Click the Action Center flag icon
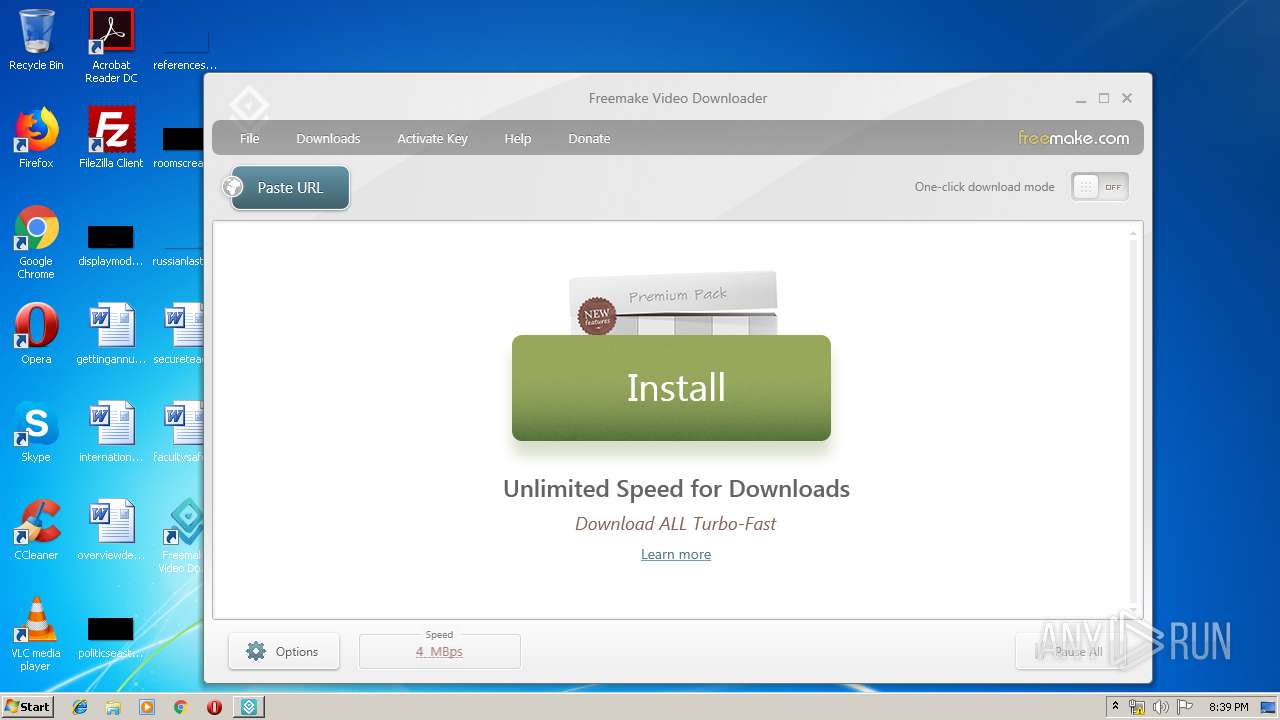 [x=1185, y=707]
